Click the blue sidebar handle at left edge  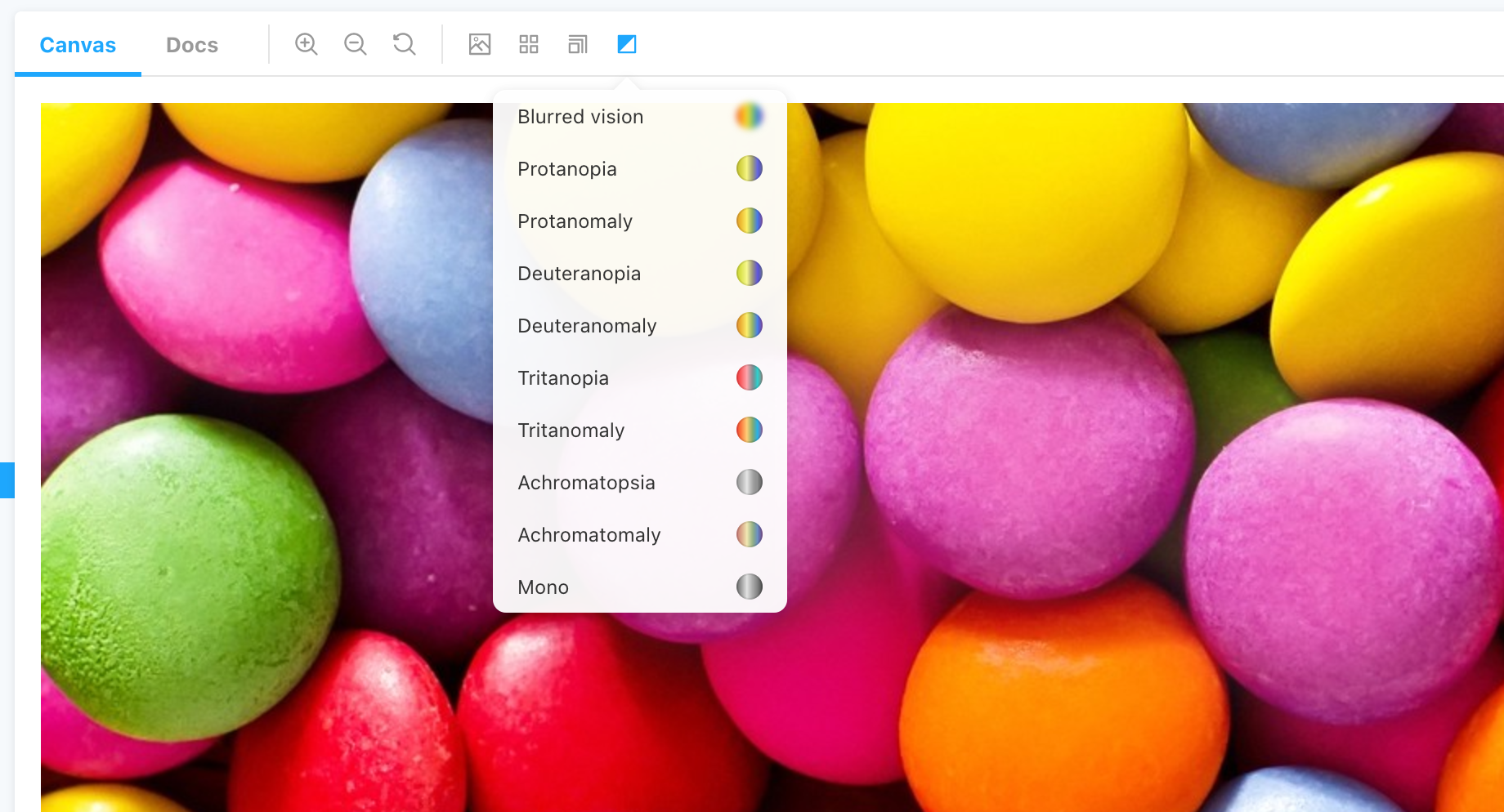[7, 480]
